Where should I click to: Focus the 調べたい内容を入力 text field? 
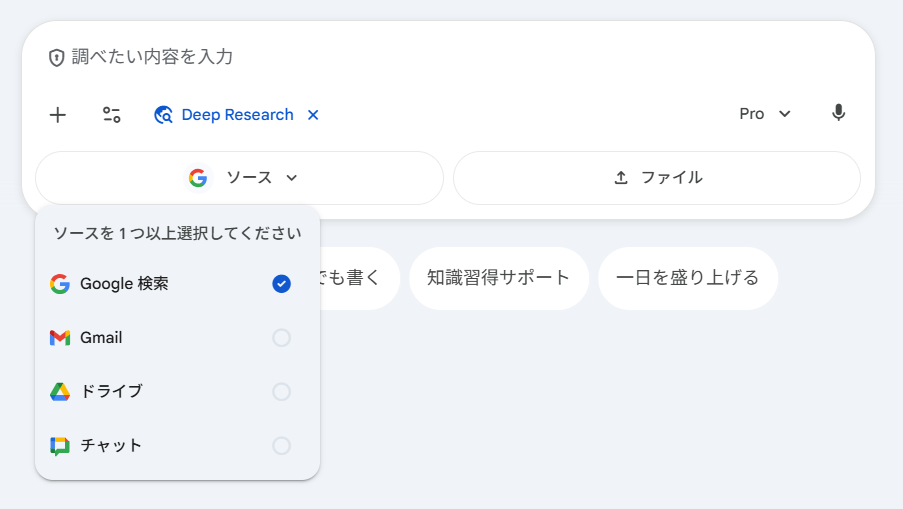pyautogui.click(x=450, y=57)
